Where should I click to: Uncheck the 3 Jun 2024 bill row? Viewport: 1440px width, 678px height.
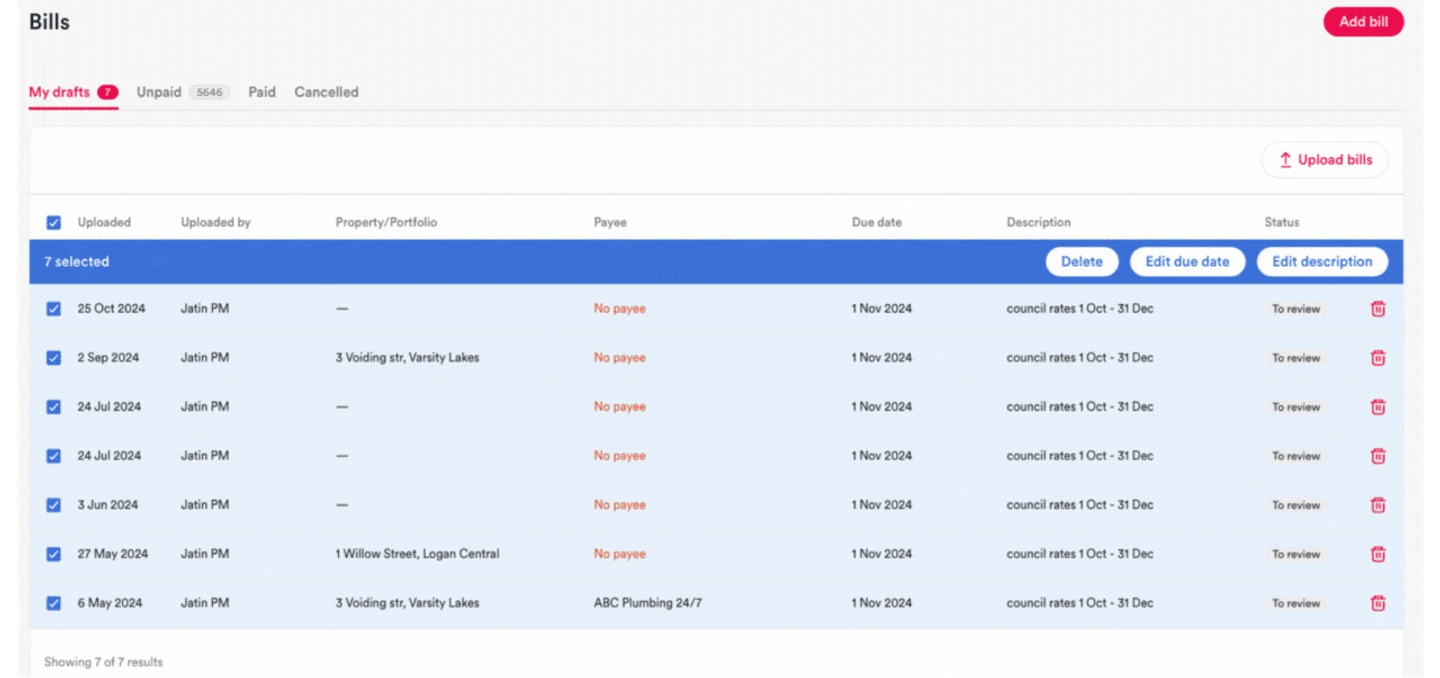coord(54,505)
